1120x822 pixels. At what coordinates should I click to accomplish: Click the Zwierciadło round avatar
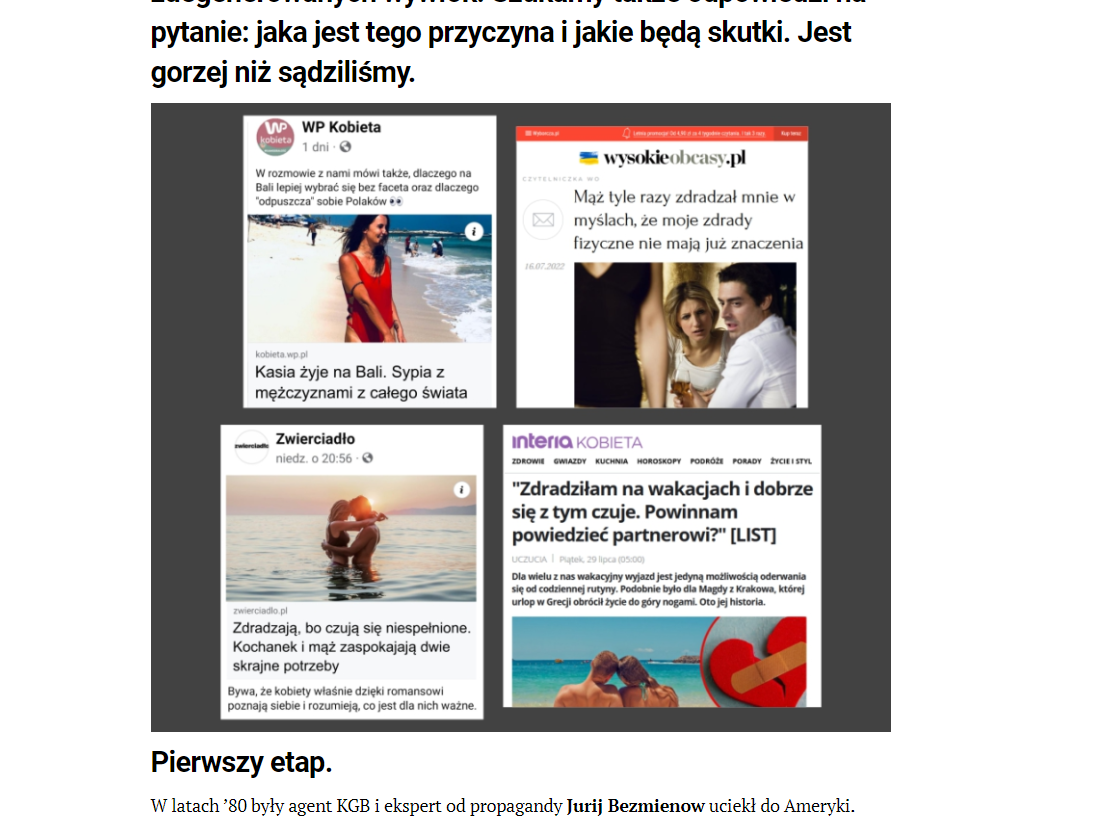click(x=251, y=446)
